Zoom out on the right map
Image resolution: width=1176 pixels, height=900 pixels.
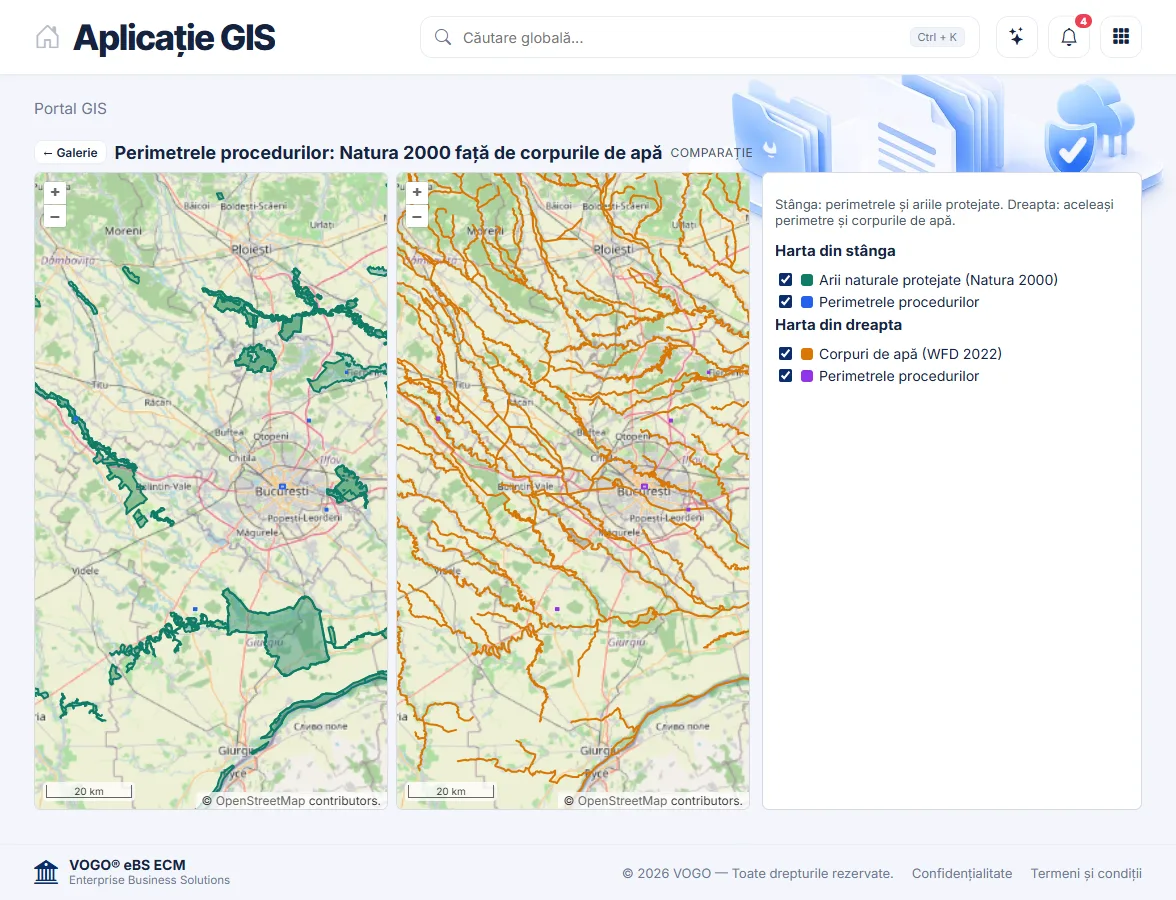tap(417, 216)
